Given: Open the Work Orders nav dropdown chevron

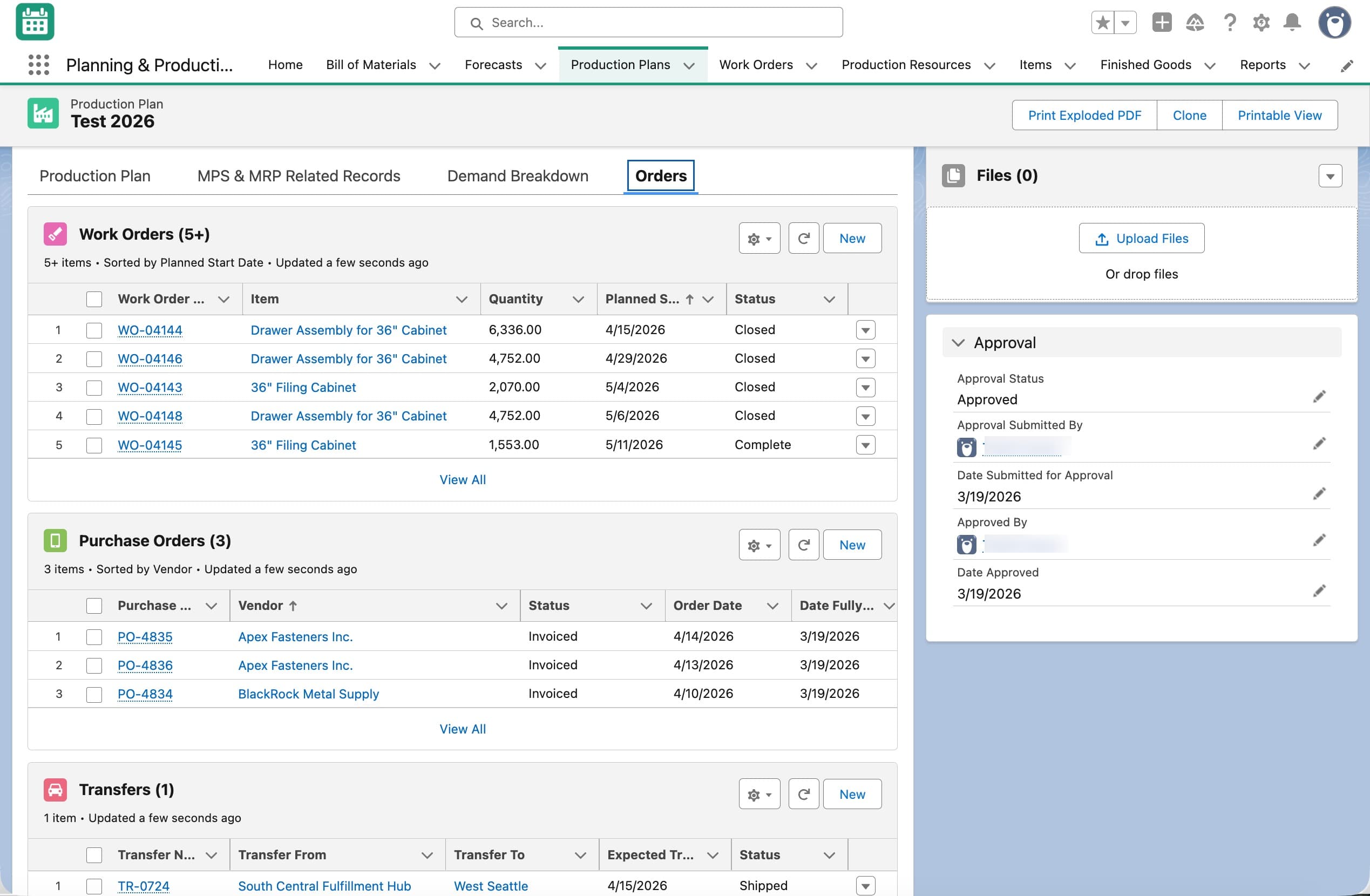Looking at the screenshot, I should tap(812, 66).
